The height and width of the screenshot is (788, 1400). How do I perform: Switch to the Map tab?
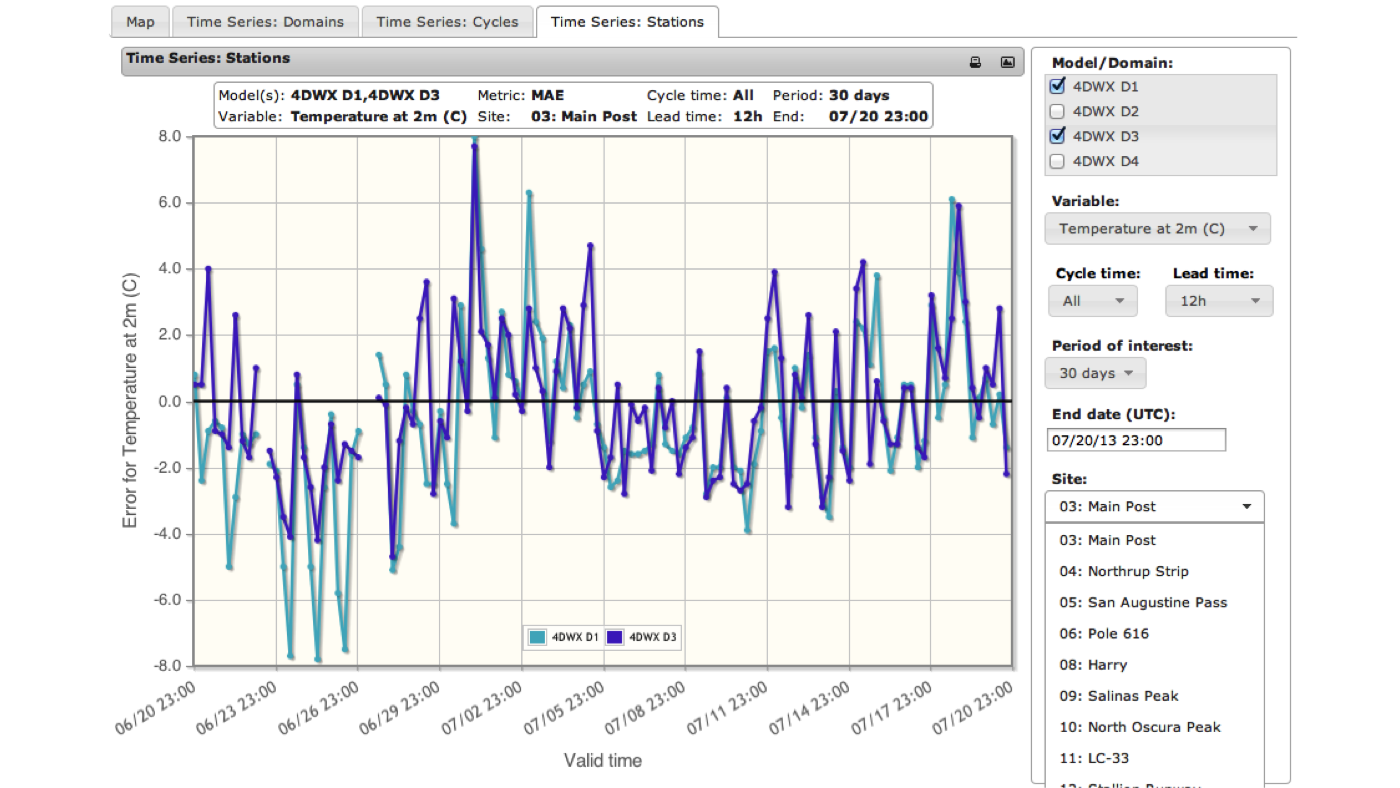tap(140, 22)
